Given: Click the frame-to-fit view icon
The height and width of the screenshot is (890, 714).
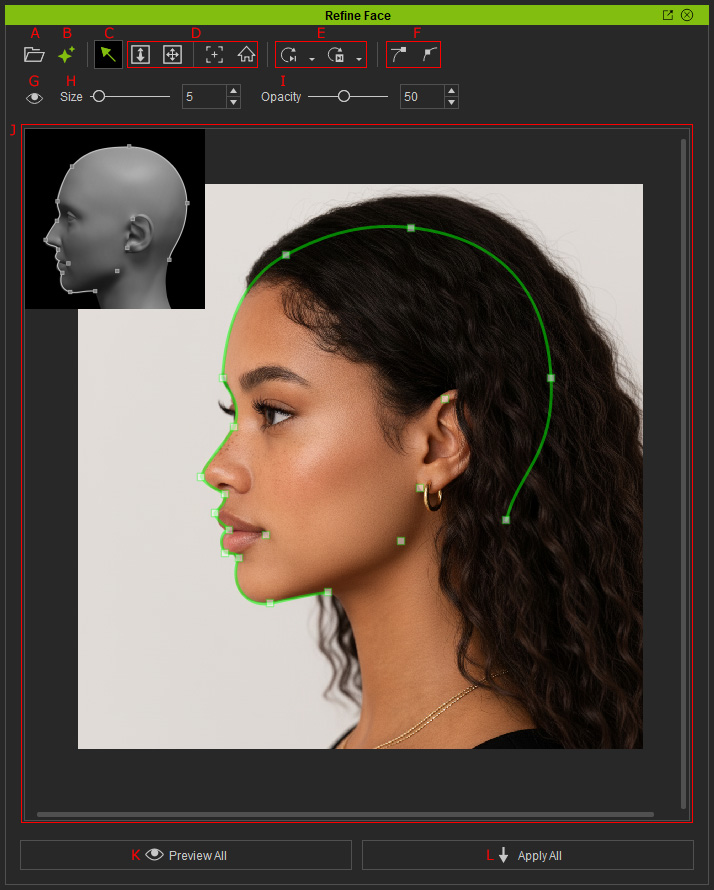Looking at the screenshot, I should (x=214, y=54).
